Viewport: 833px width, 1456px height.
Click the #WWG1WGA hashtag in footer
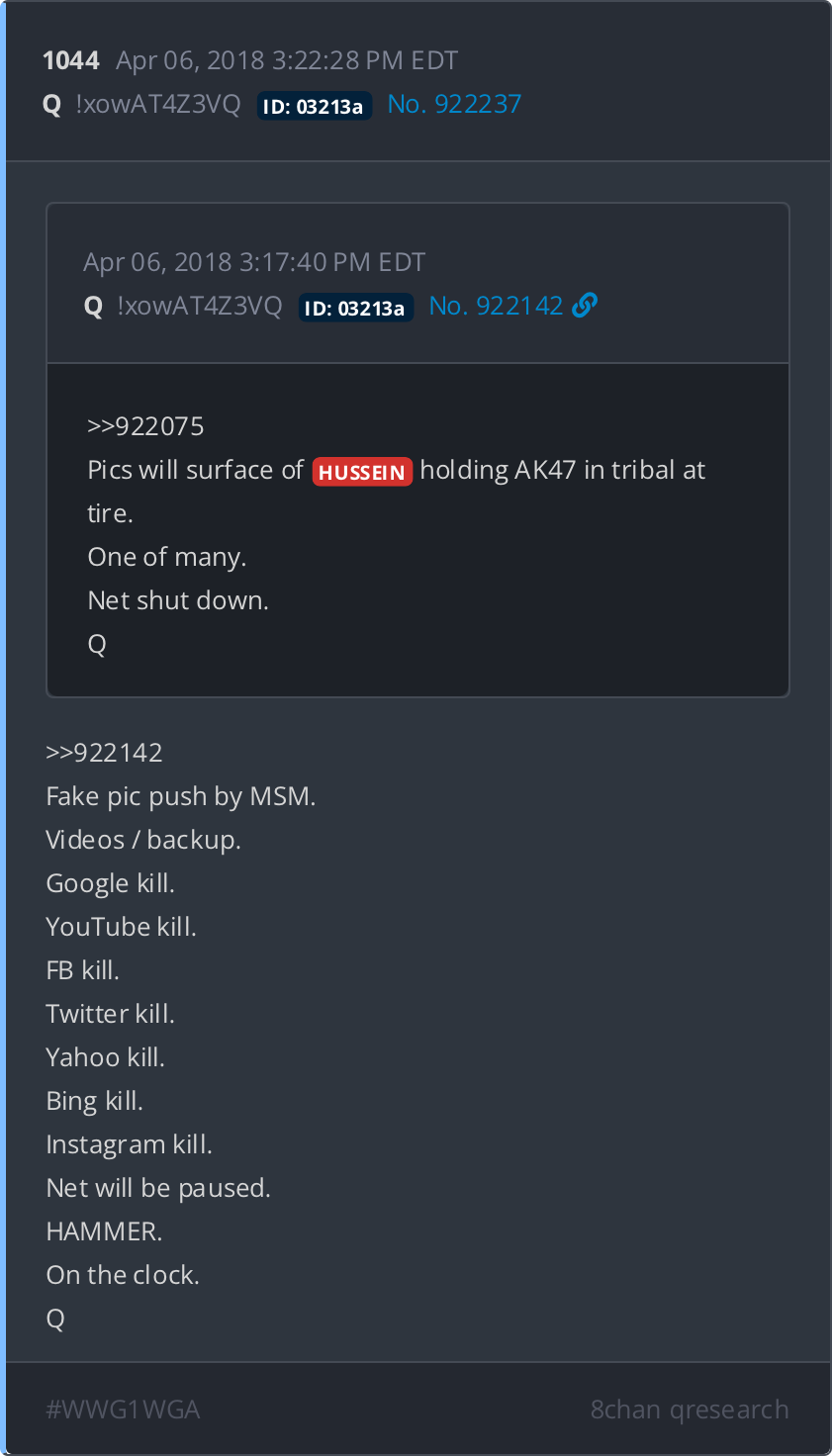pos(123,1410)
